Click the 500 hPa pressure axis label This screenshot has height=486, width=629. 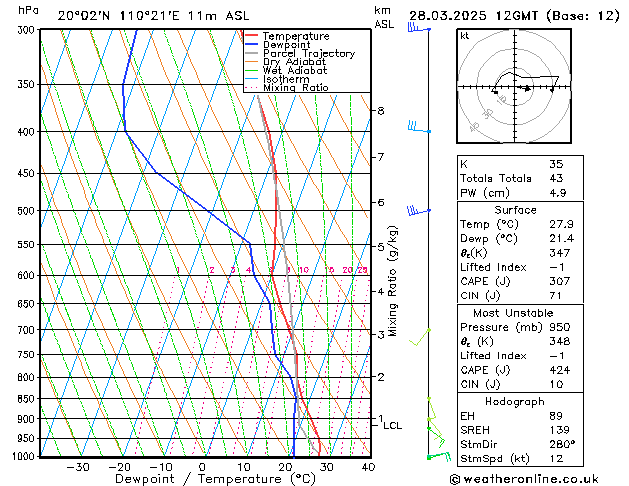point(26,211)
